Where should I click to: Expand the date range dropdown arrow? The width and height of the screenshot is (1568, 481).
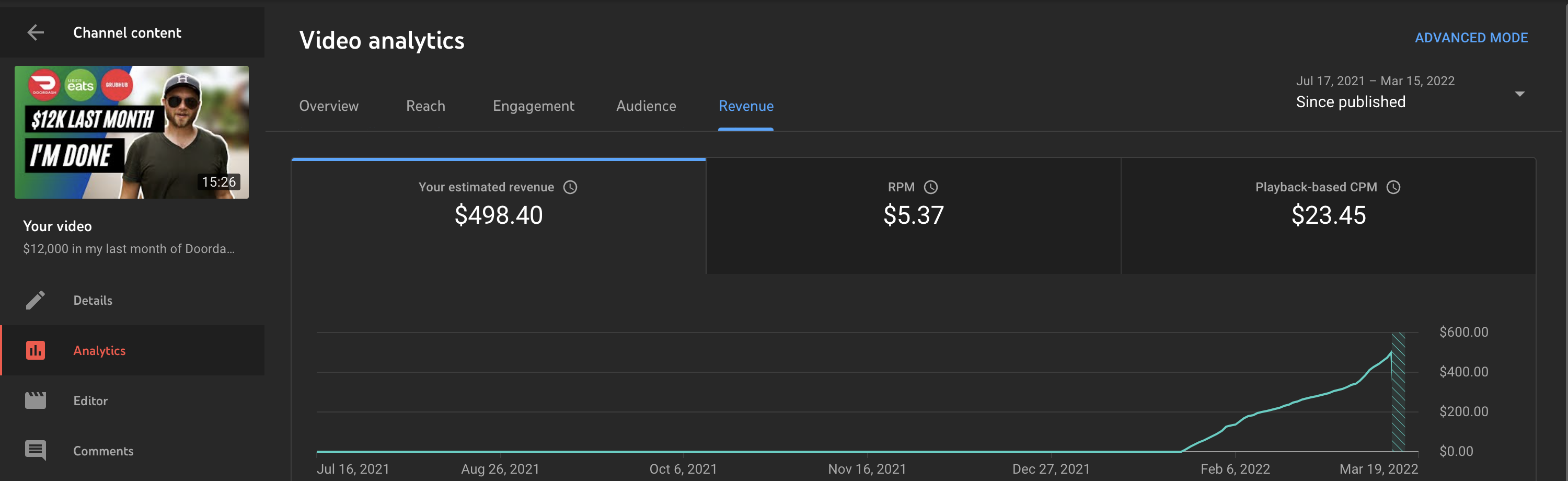click(x=1519, y=94)
